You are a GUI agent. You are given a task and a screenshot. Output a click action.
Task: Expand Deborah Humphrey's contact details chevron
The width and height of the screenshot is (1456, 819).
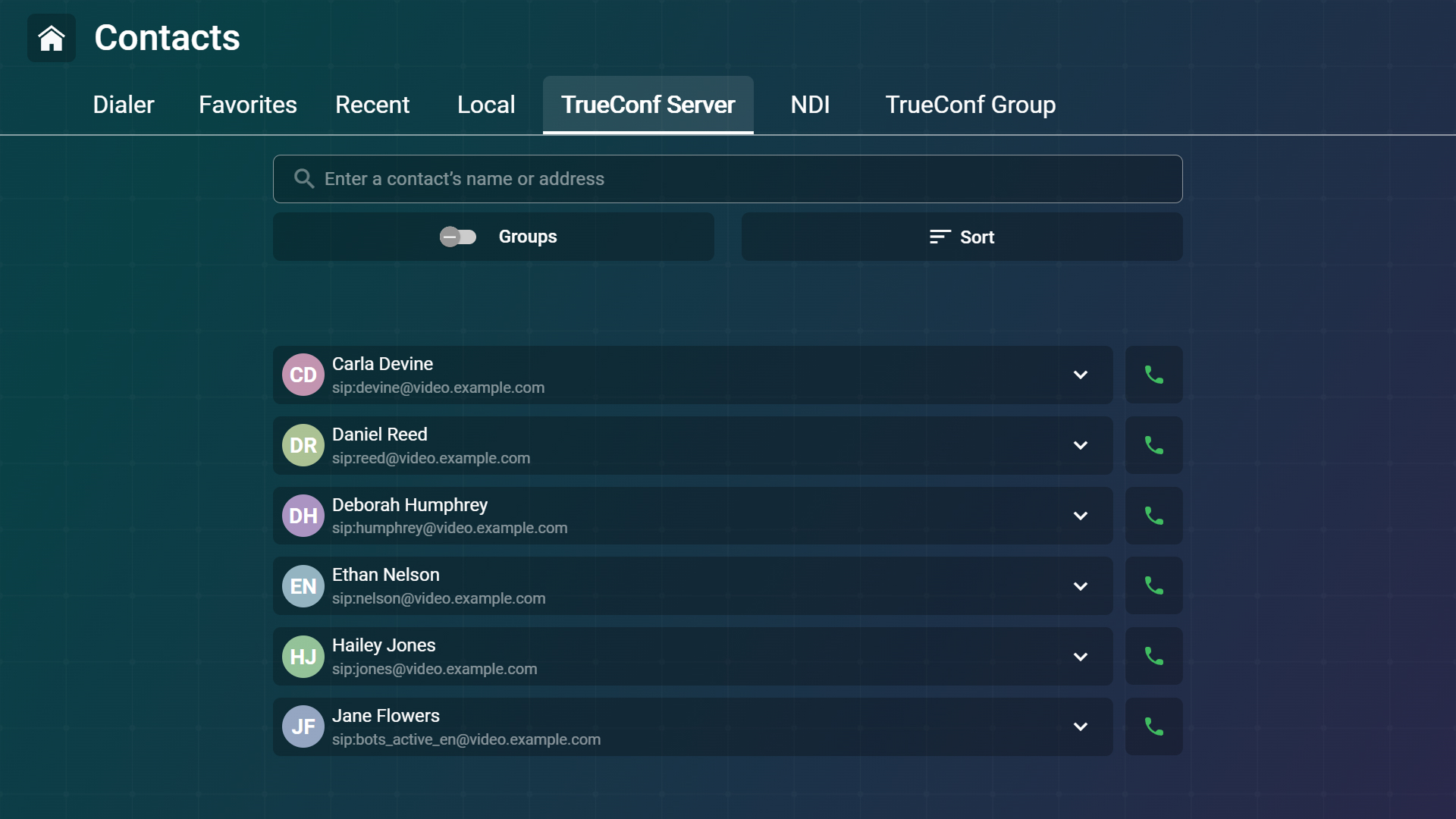coord(1081,516)
